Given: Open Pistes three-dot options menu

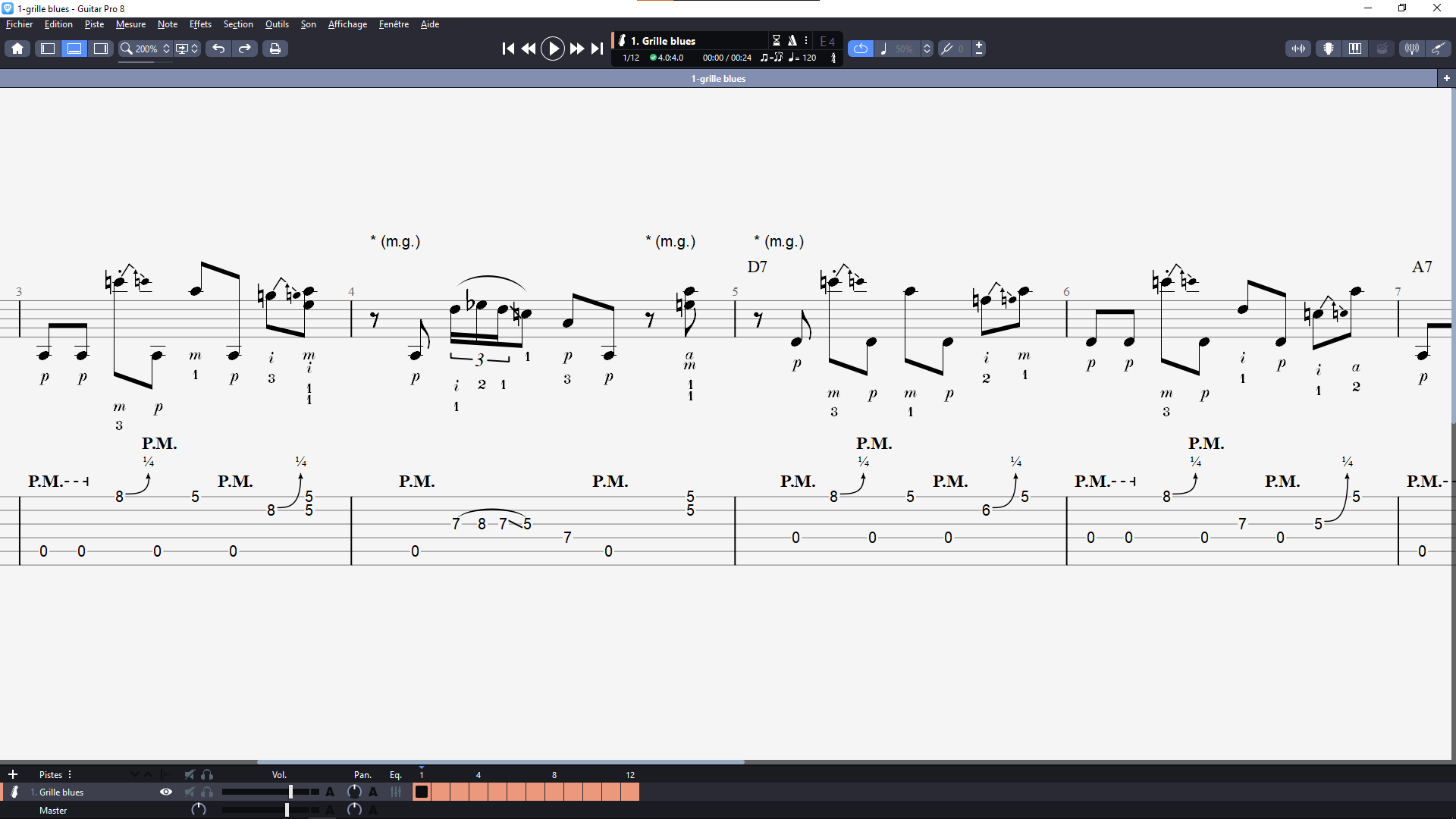Looking at the screenshot, I should [70, 774].
